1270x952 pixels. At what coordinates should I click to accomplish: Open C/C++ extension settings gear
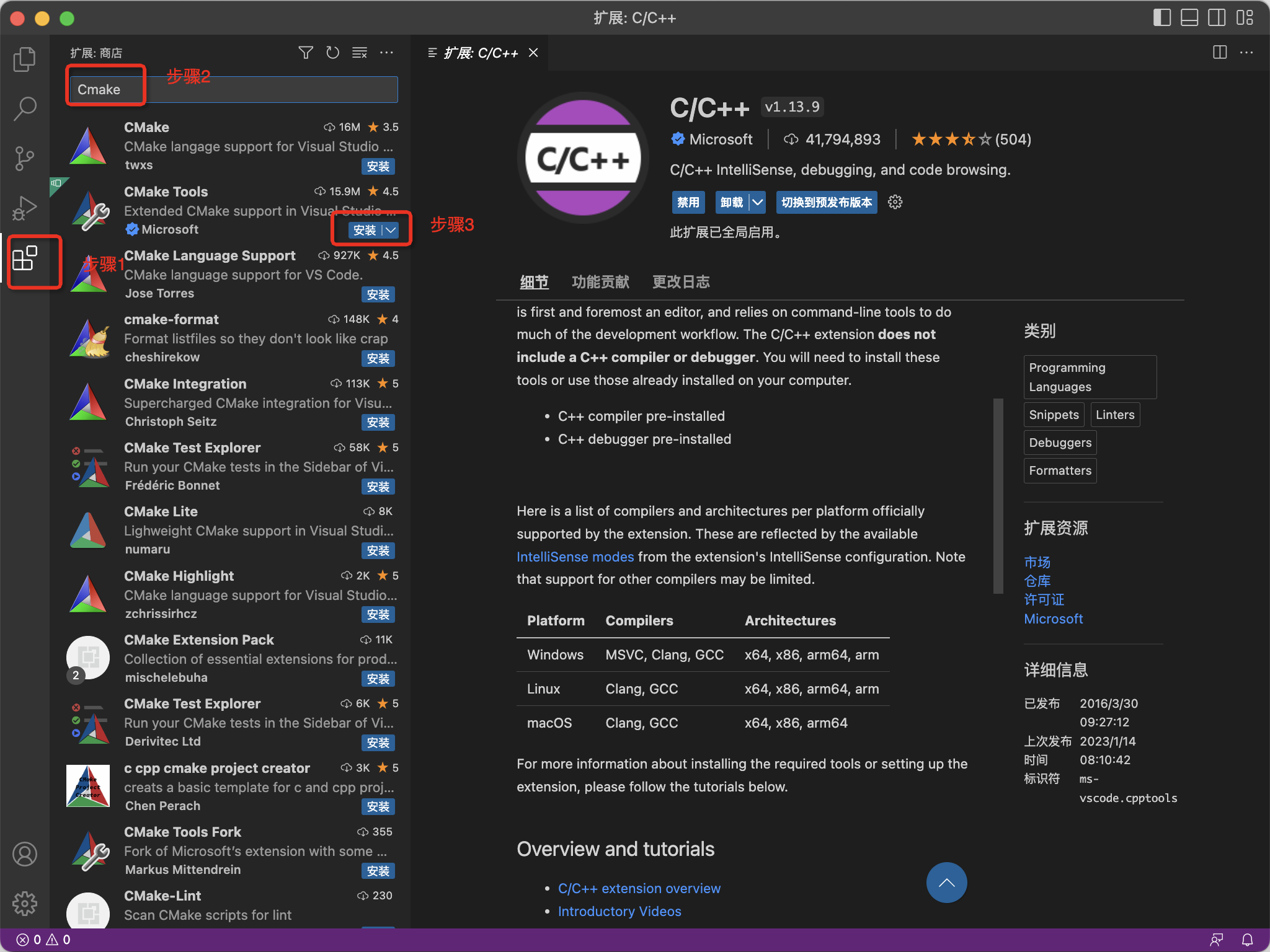click(x=895, y=202)
